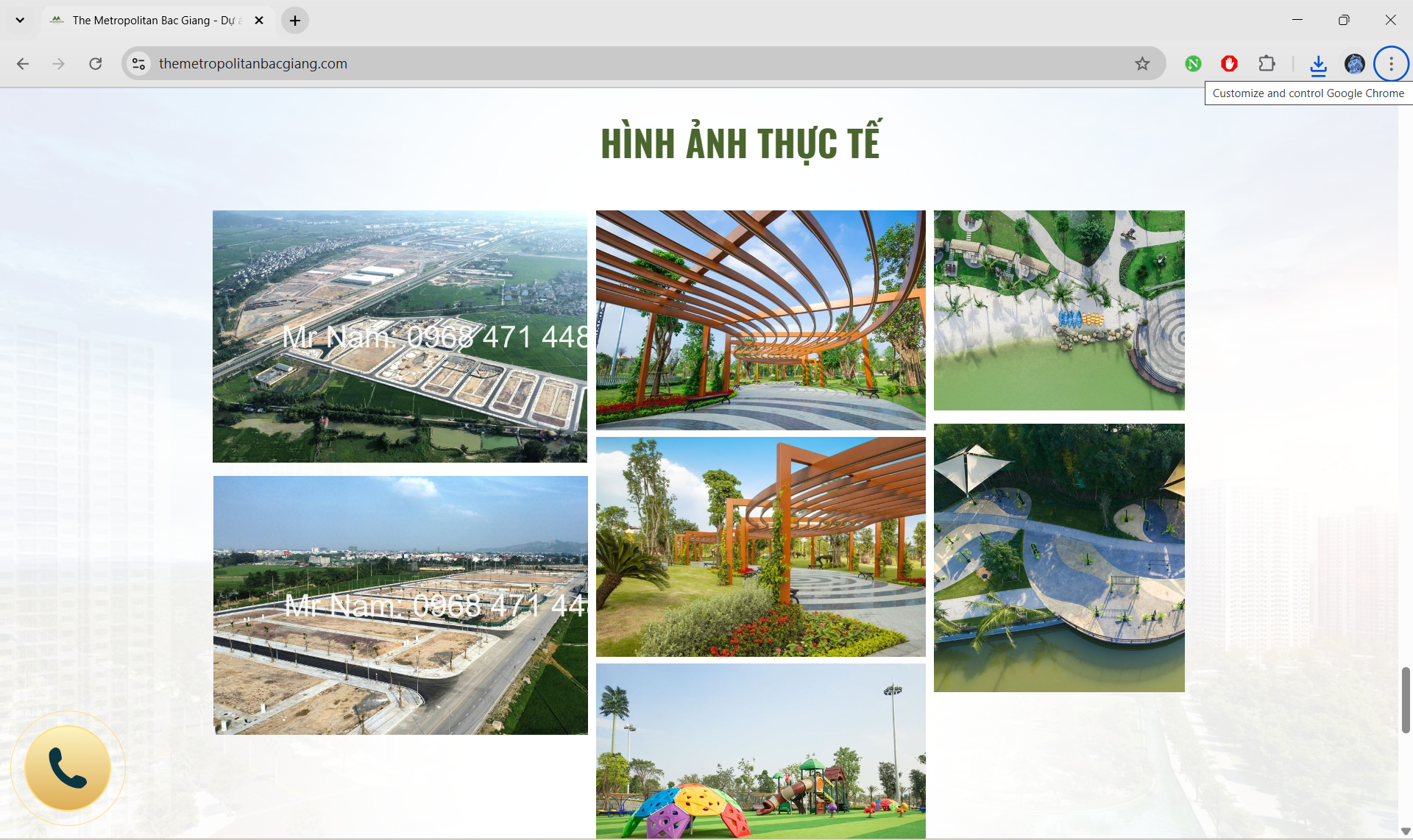Open the Extensions puzzle icon

click(1267, 64)
